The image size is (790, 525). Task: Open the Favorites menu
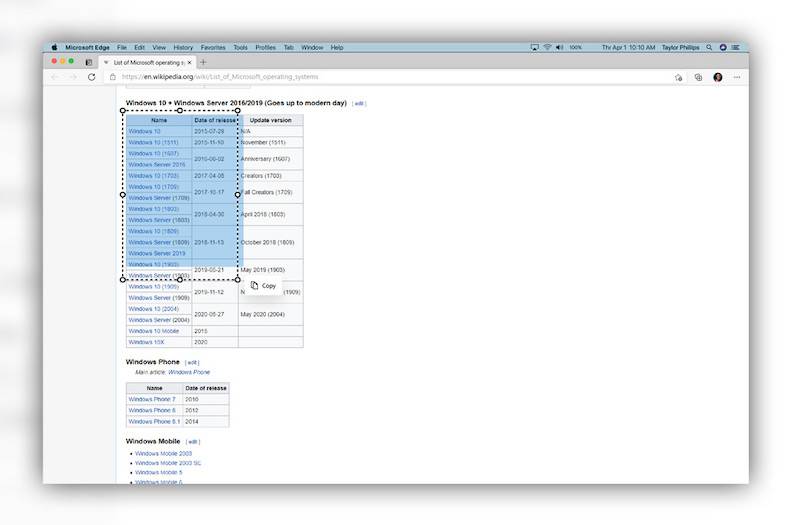tap(213, 47)
